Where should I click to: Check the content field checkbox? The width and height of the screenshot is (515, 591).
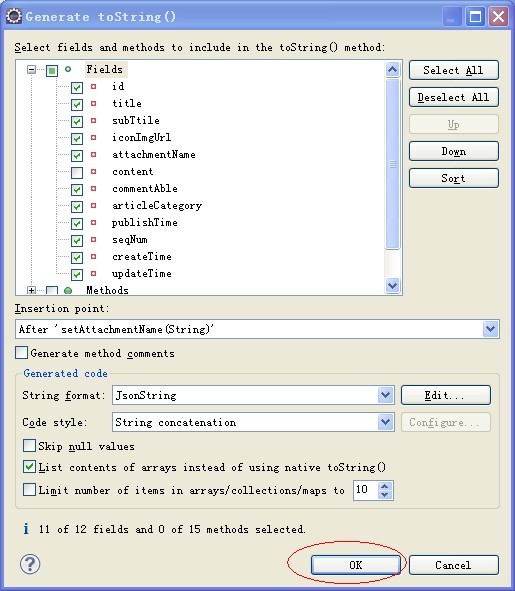tap(77, 173)
